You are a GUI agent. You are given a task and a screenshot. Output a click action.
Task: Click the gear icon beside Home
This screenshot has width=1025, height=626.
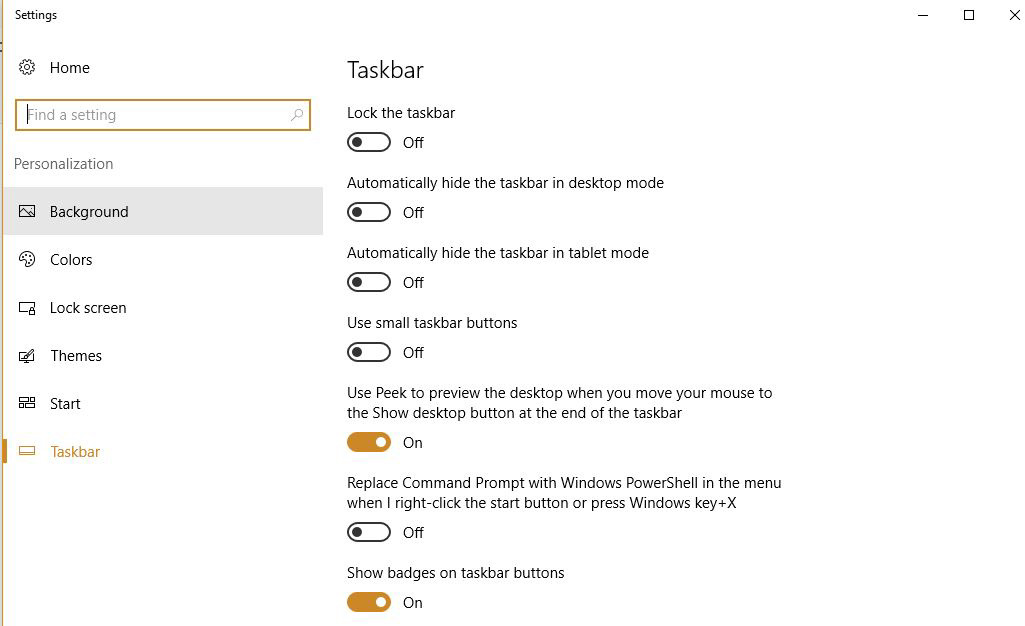27,67
